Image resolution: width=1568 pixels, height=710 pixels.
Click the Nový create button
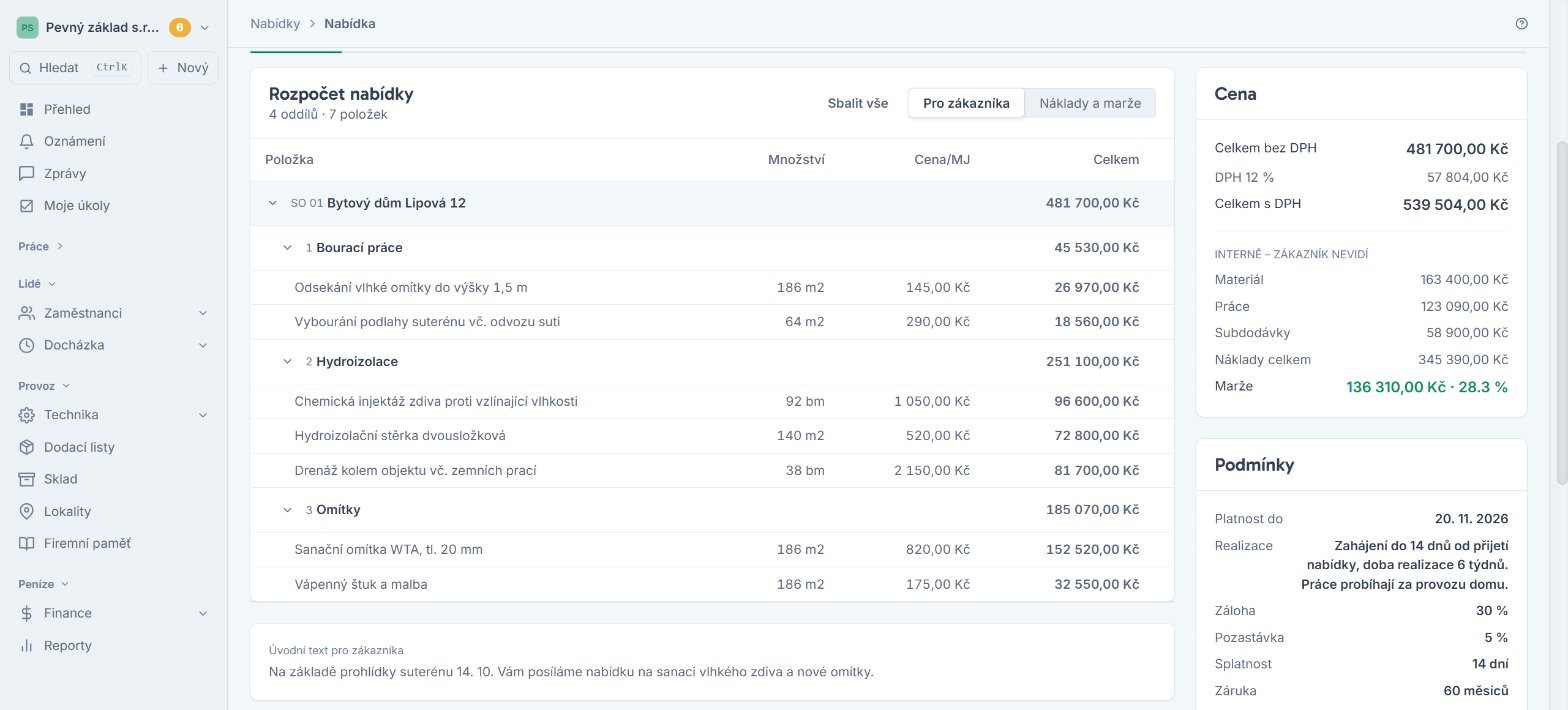183,68
